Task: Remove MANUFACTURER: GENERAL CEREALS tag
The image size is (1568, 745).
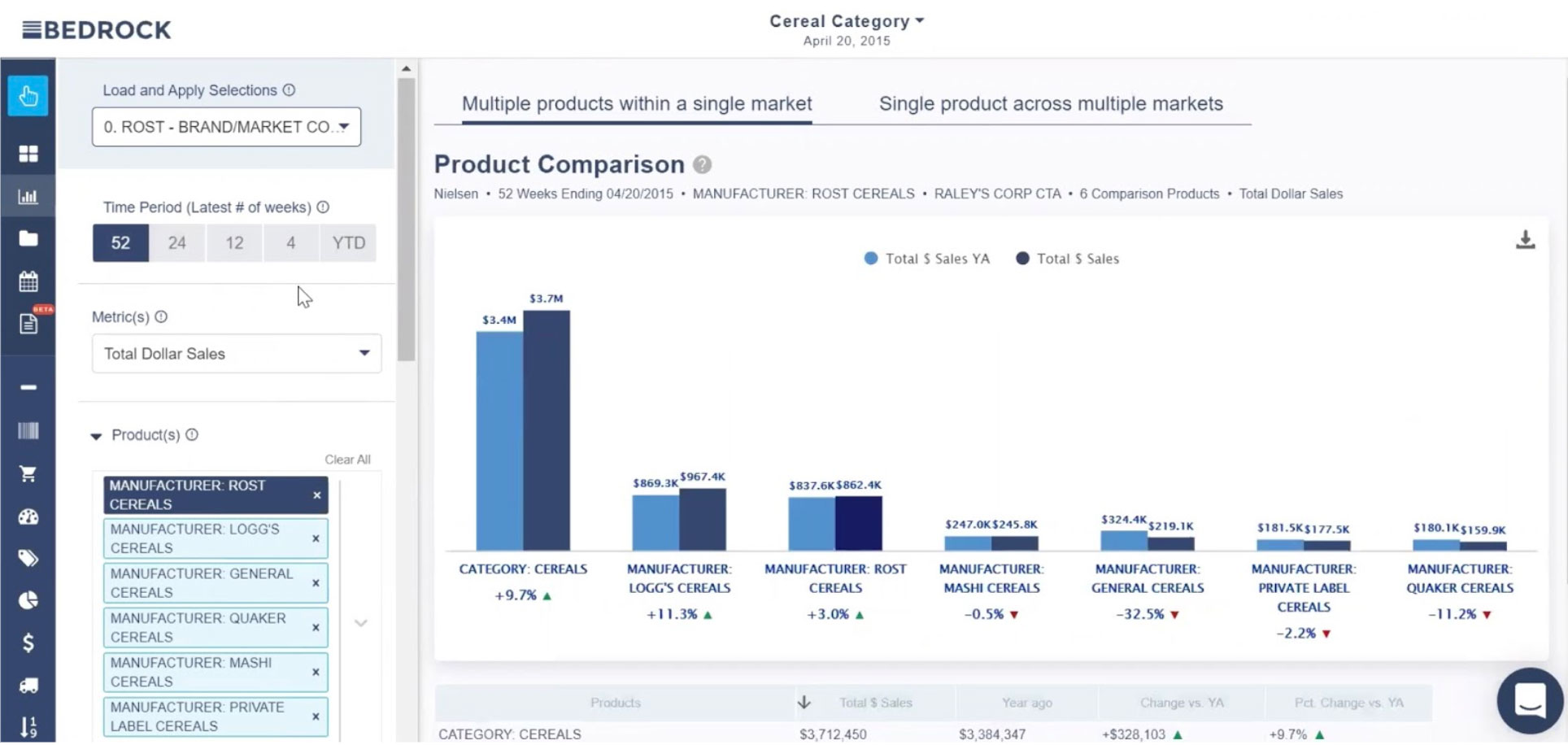Action: click(316, 584)
